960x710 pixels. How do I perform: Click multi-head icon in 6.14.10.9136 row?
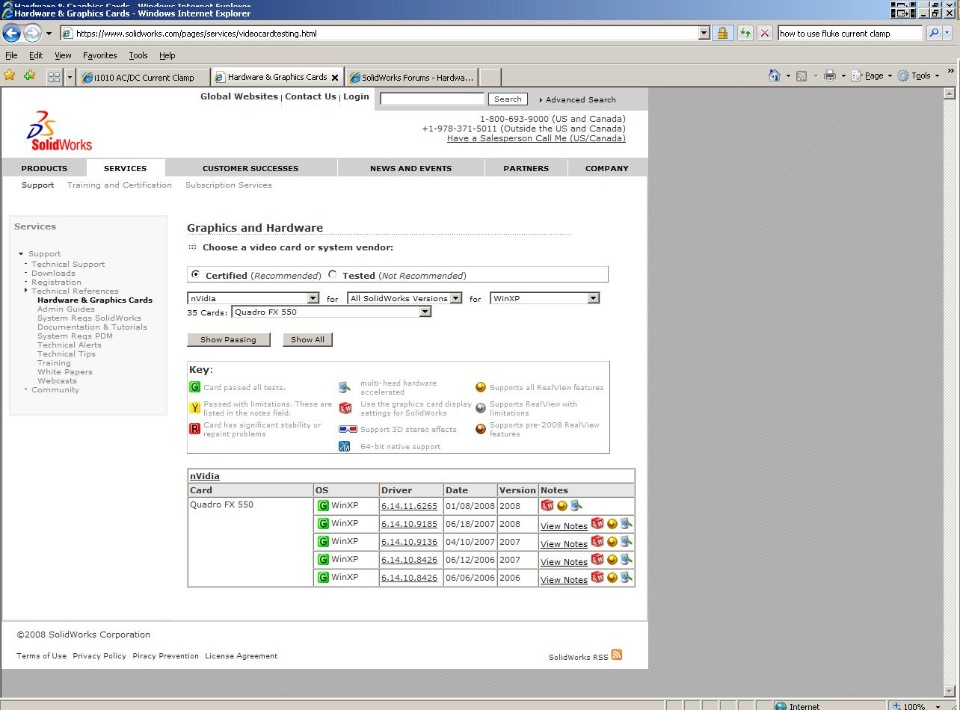tap(626, 541)
